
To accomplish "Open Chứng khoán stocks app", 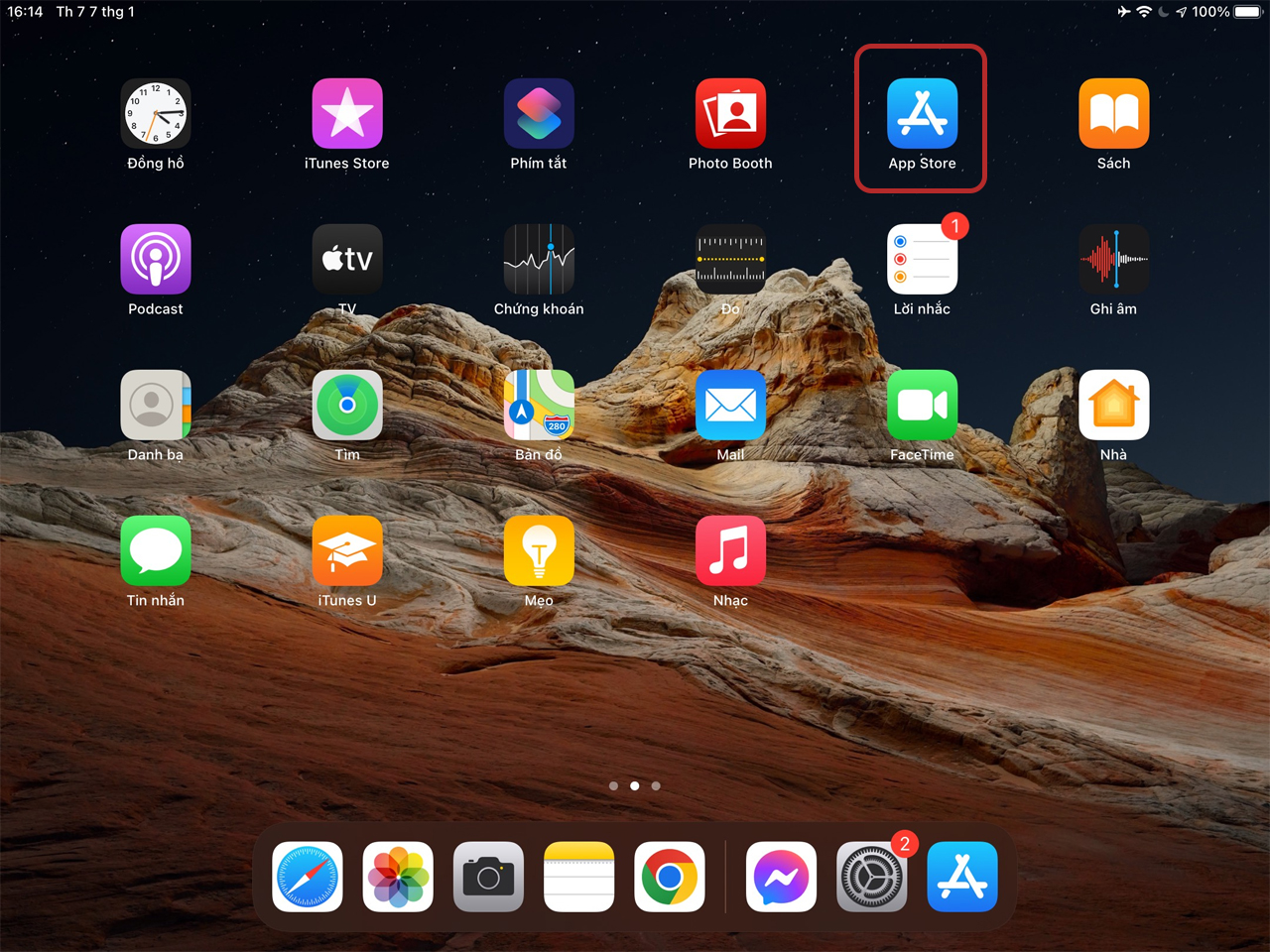I will 539,259.
